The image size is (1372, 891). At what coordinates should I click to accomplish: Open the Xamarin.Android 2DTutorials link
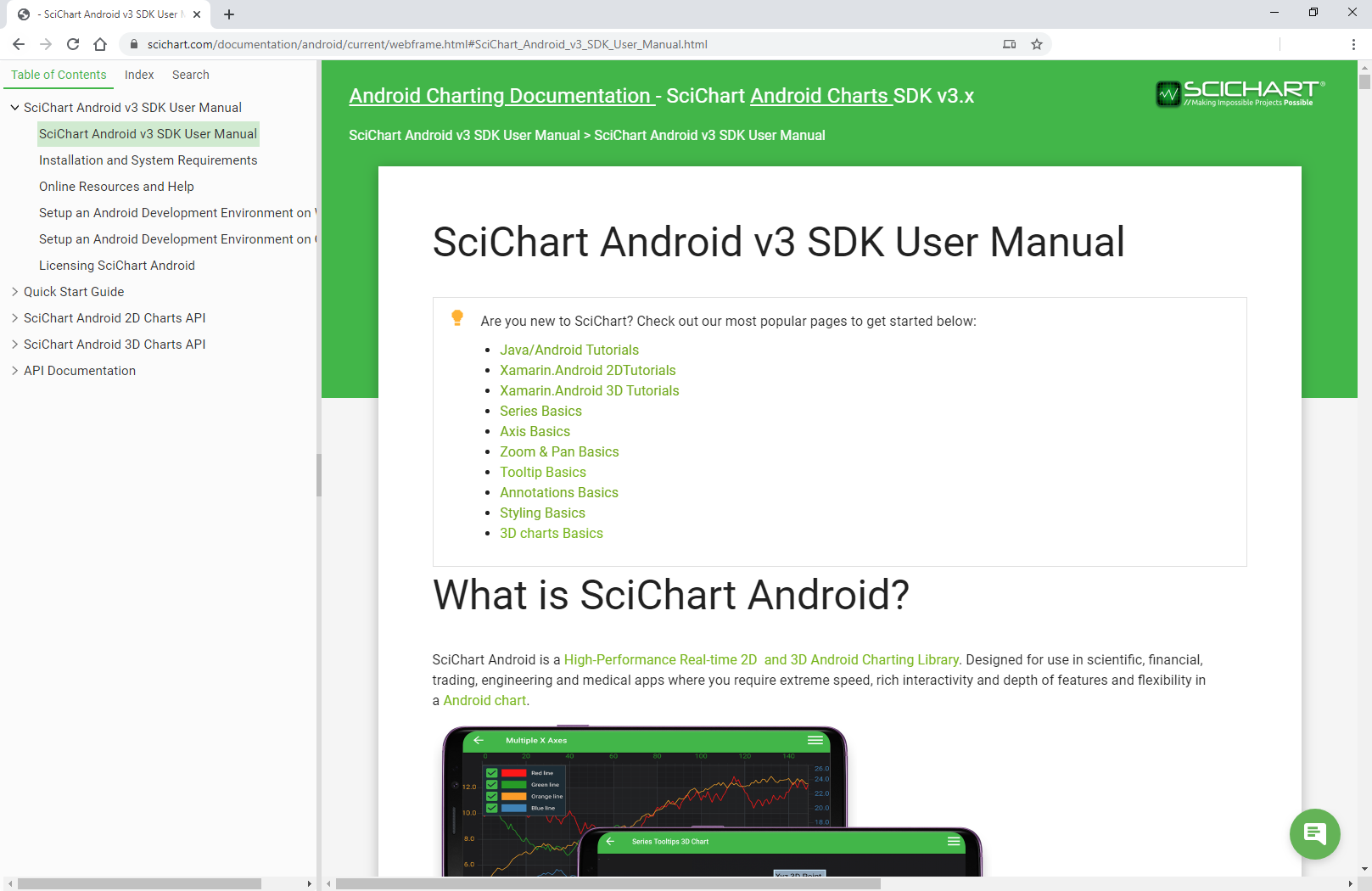tap(588, 370)
